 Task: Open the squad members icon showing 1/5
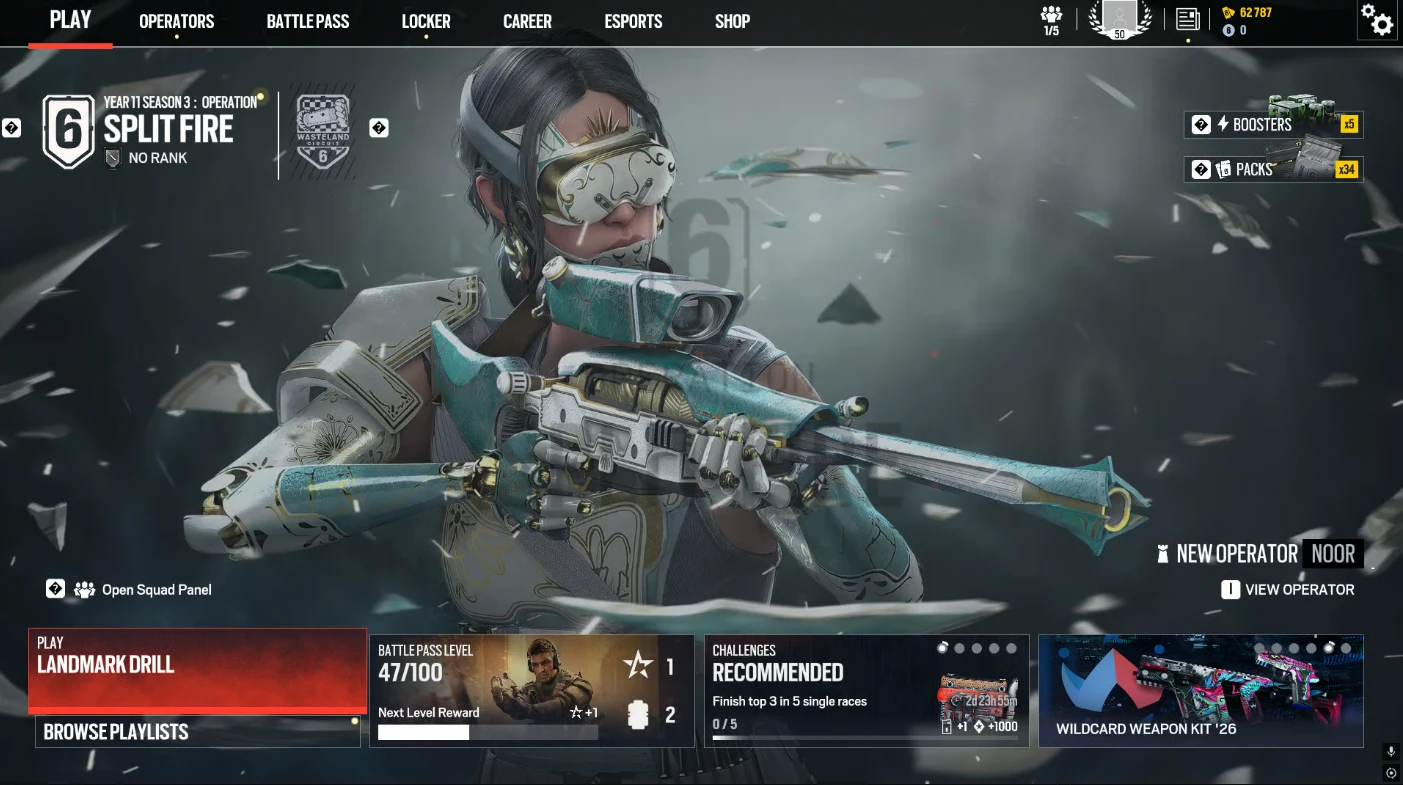tap(1051, 20)
